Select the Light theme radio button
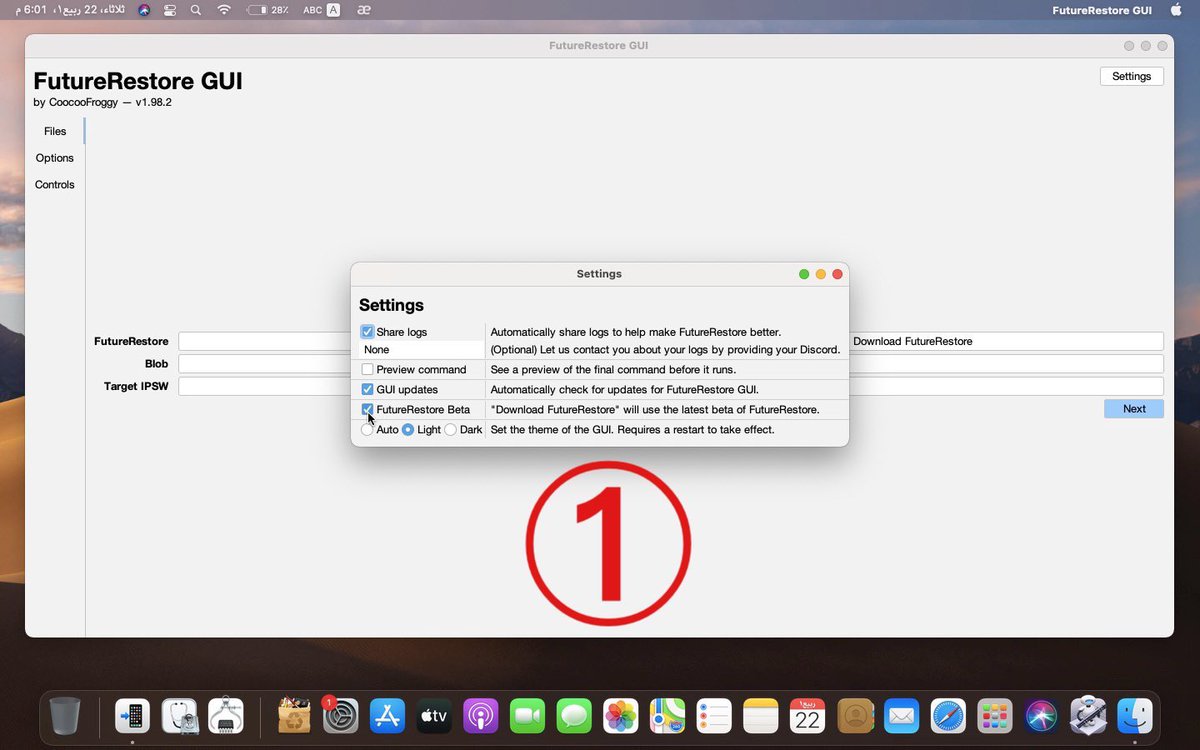1200x750 pixels. point(407,430)
